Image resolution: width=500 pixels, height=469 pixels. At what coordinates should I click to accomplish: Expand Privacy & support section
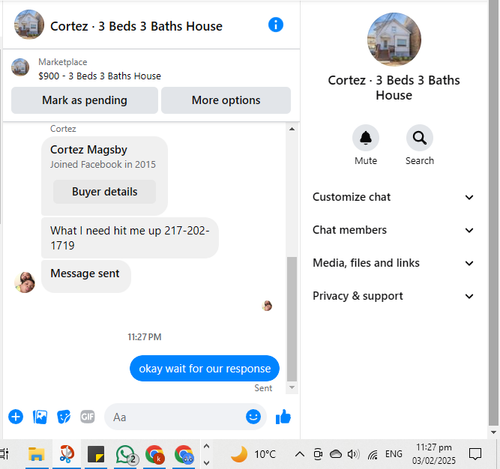point(393,296)
